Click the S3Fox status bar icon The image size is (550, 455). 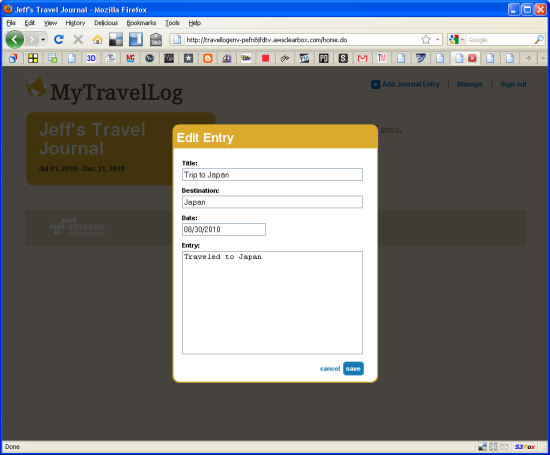(525, 447)
